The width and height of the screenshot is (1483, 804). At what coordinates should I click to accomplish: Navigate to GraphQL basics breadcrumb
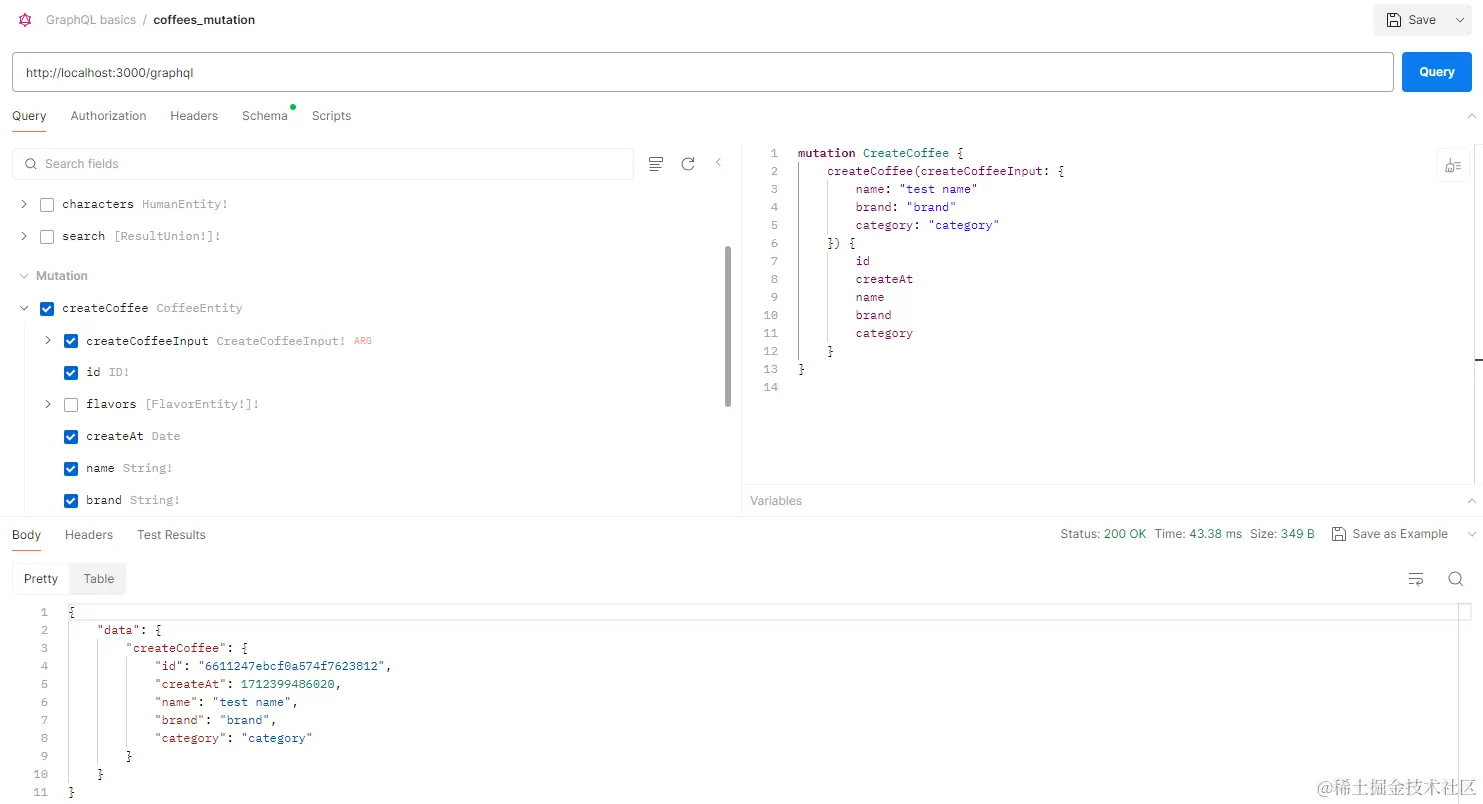91,20
